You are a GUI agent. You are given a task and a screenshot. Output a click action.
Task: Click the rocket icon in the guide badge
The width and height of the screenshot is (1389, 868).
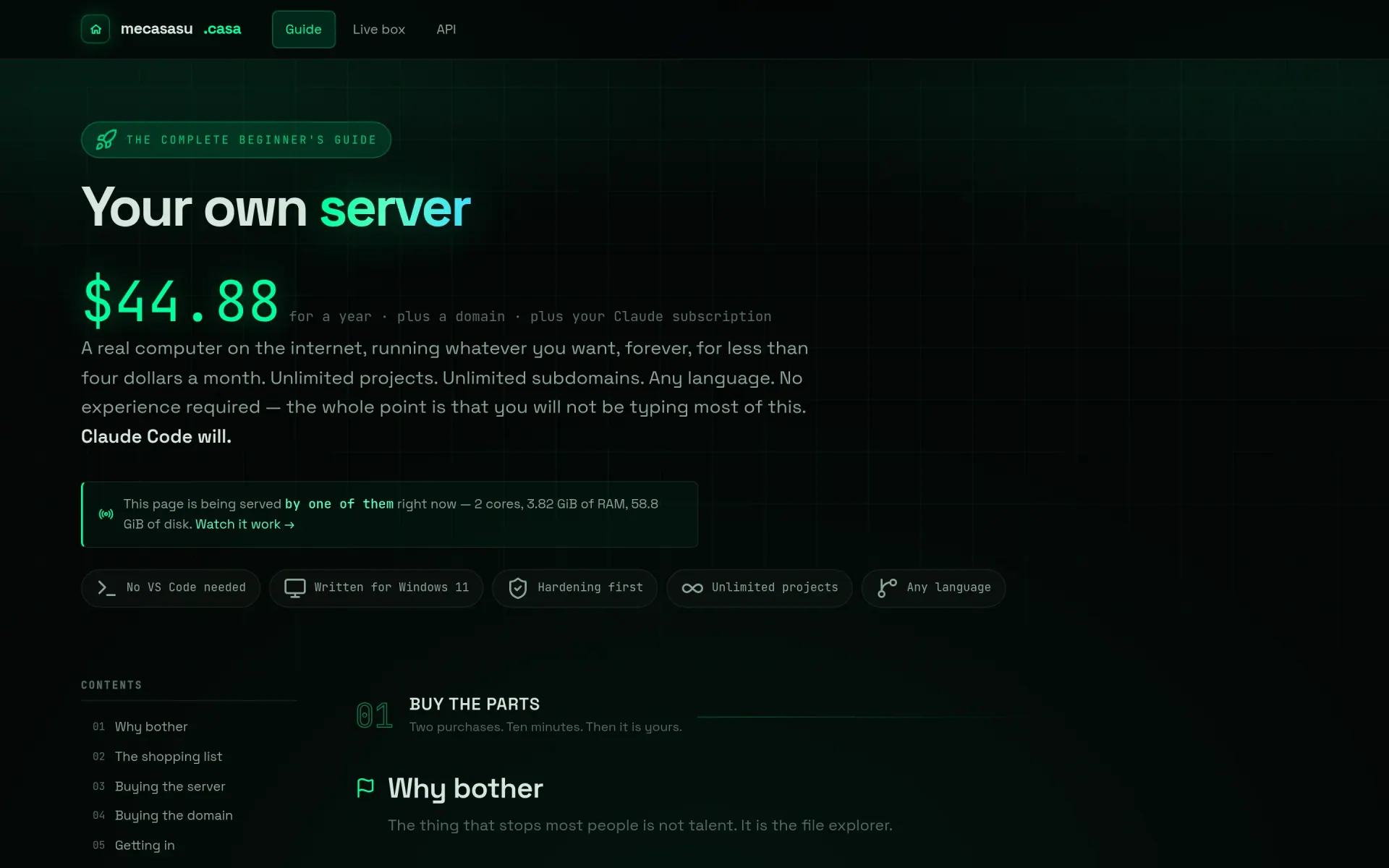106,140
